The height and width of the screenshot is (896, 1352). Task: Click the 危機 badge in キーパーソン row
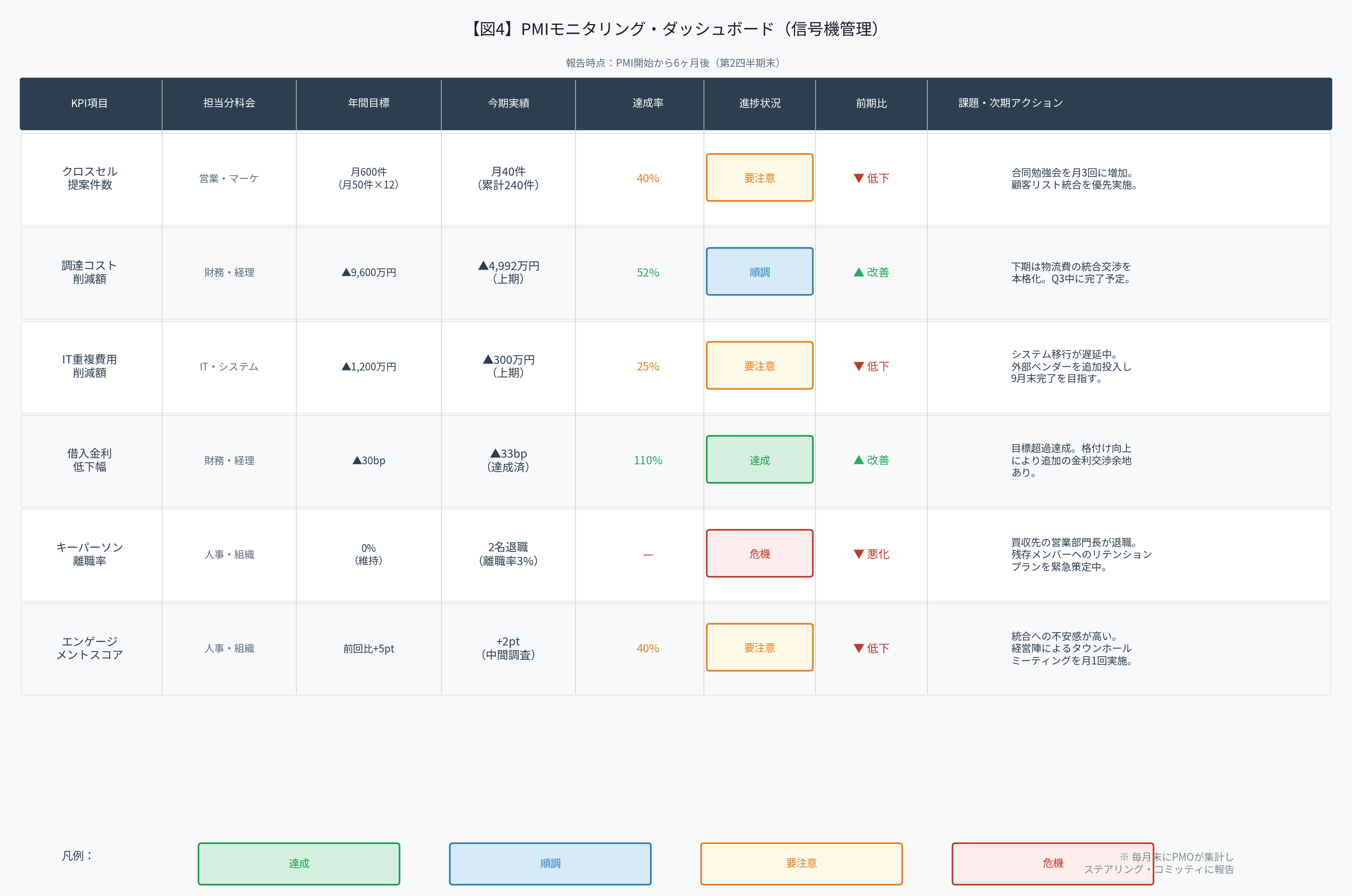[x=760, y=553]
